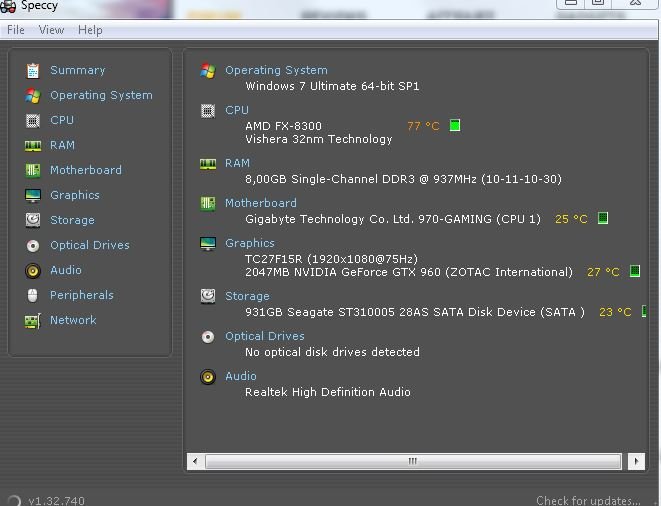Click the Vishera 32nm Technology text
The image size is (661, 506).
tap(319, 139)
